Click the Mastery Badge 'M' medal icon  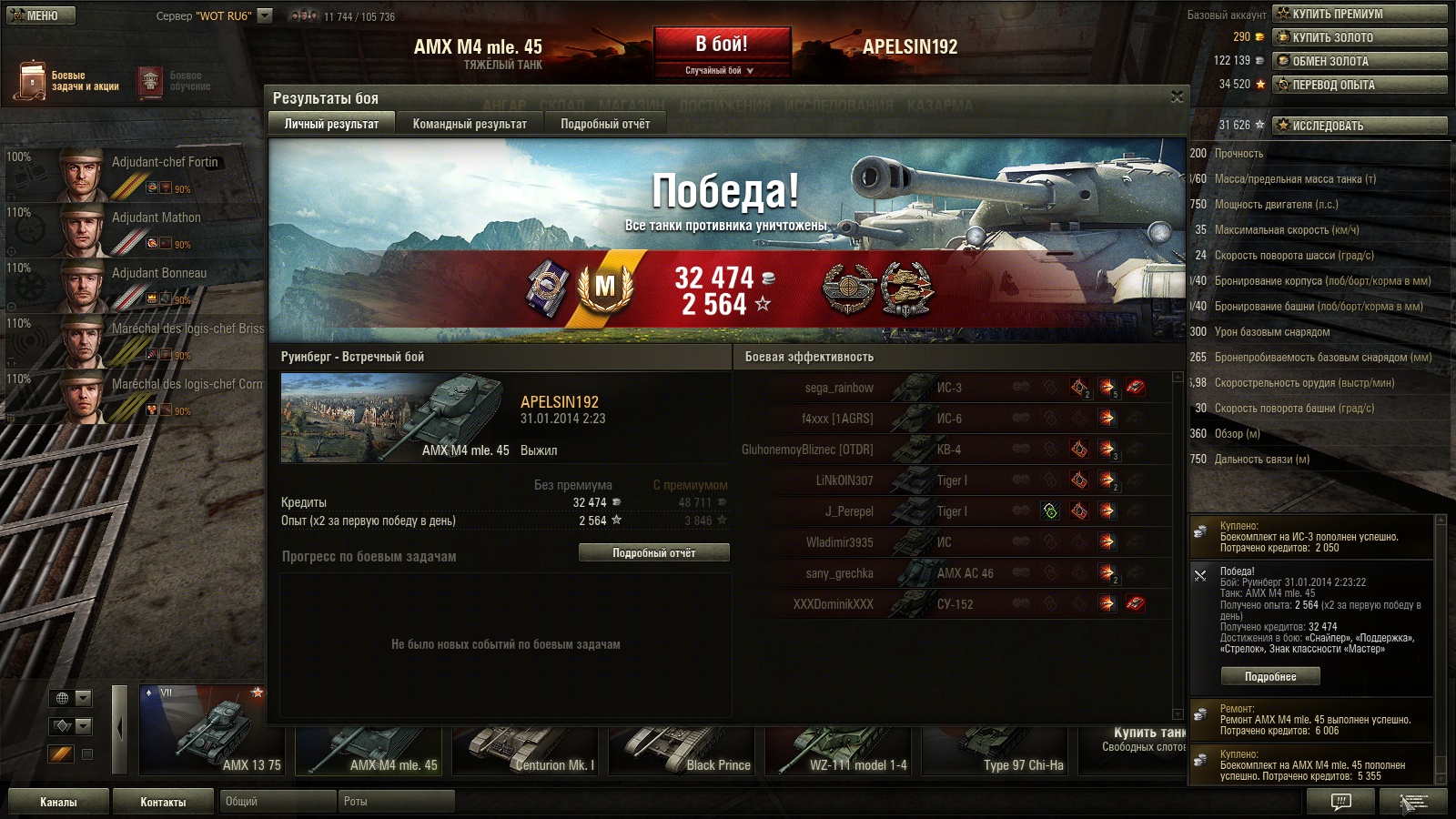click(605, 287)
